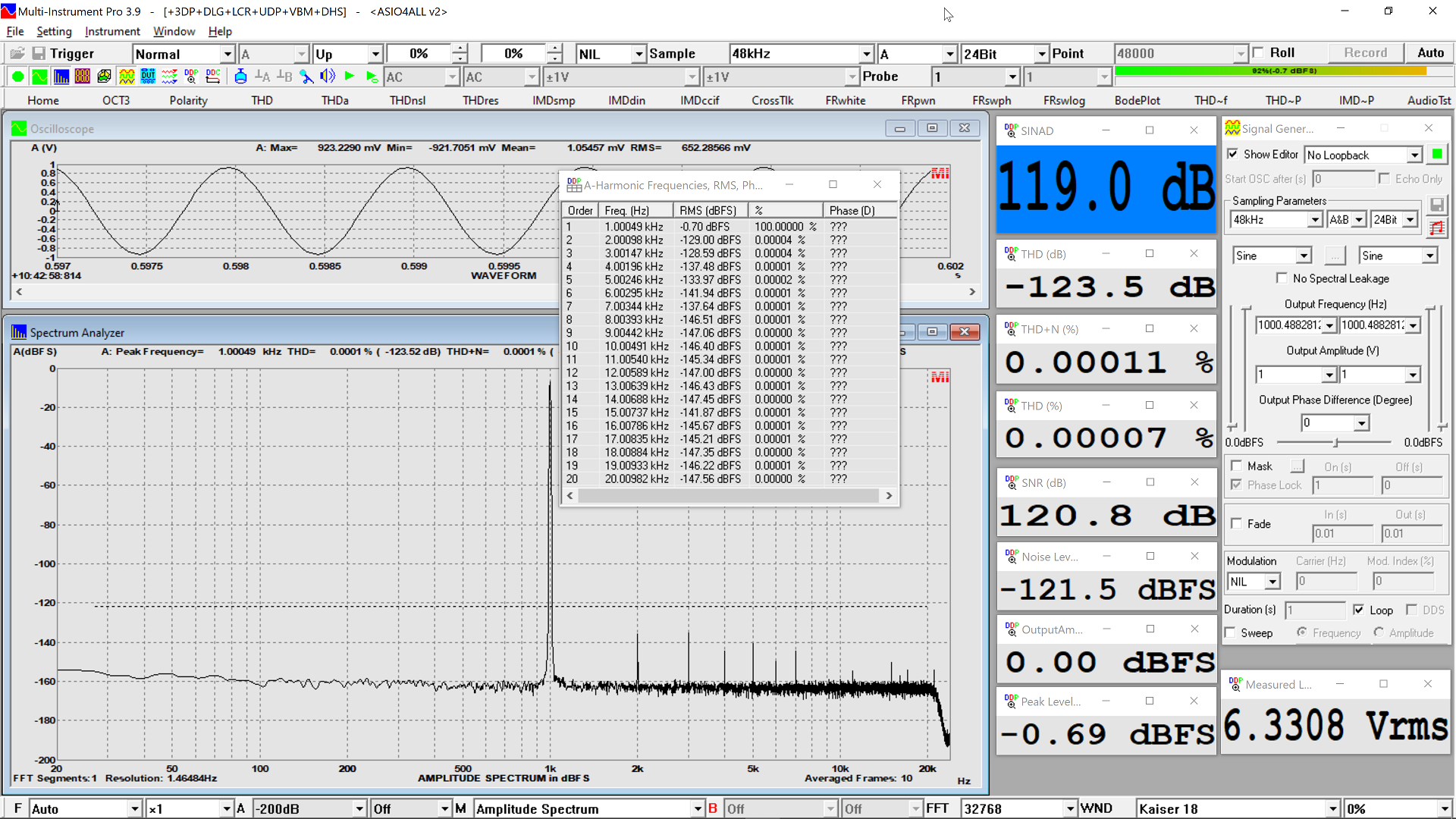Click the DDP icon of SINAD window

click(x=1011, y=130)
